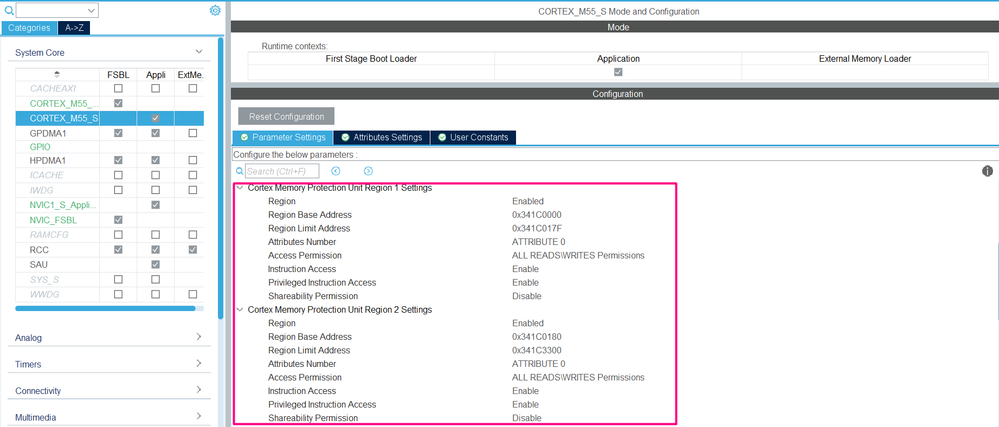The image size is (999, 427).
Task: Open the category search dropdown
Action: (91, 10)
